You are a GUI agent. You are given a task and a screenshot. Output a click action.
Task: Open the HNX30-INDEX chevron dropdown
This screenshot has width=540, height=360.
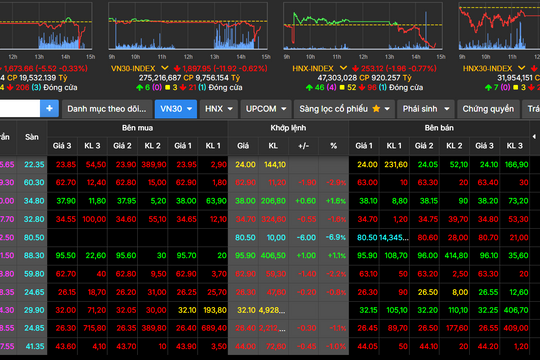521,68
